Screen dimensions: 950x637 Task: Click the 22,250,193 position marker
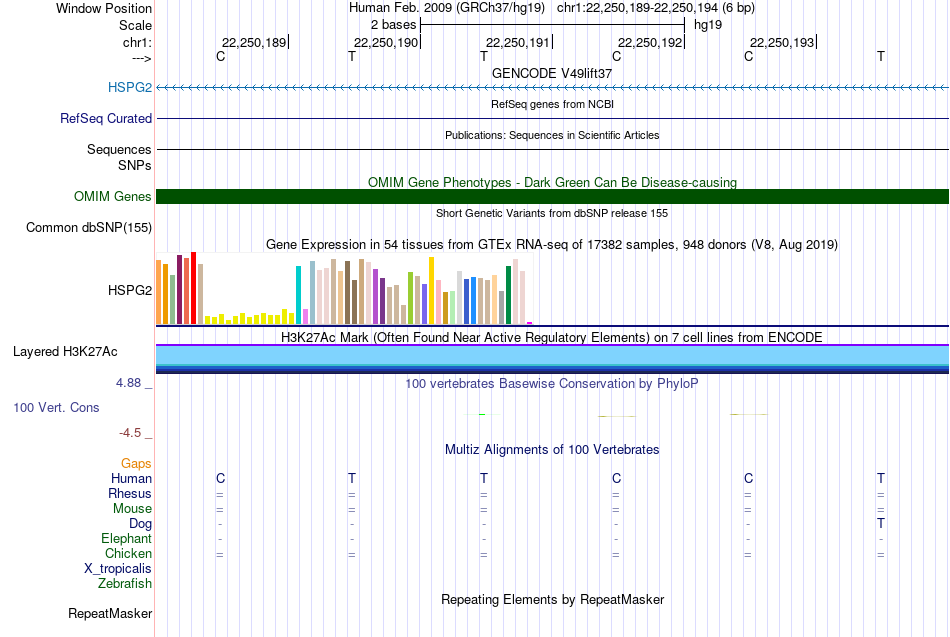[x=782, y=42]
